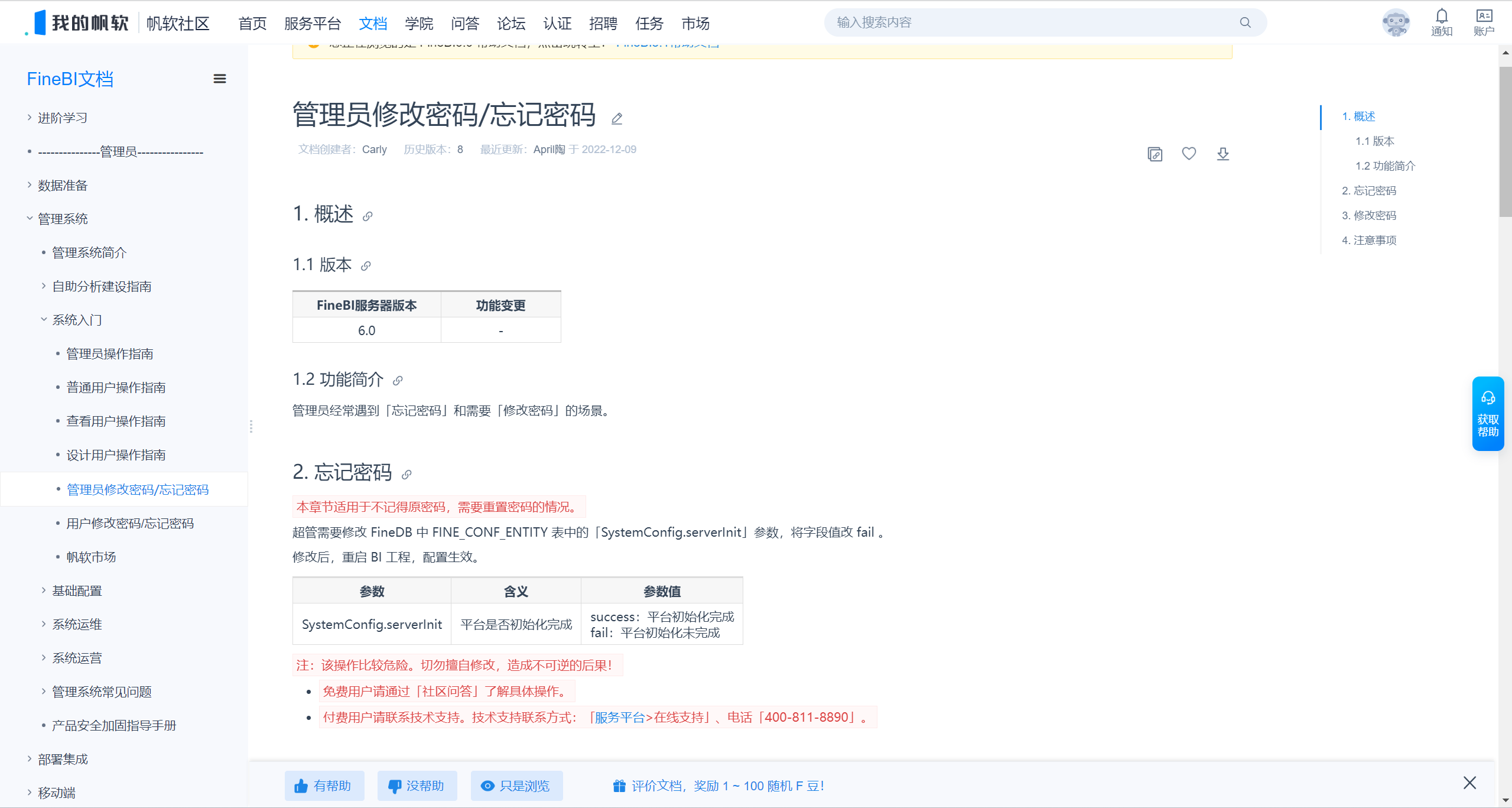Click the copy/edit document icon
Image resolution: width=1512 pixels, height=808 pixels.
(x=1155, y=154)
